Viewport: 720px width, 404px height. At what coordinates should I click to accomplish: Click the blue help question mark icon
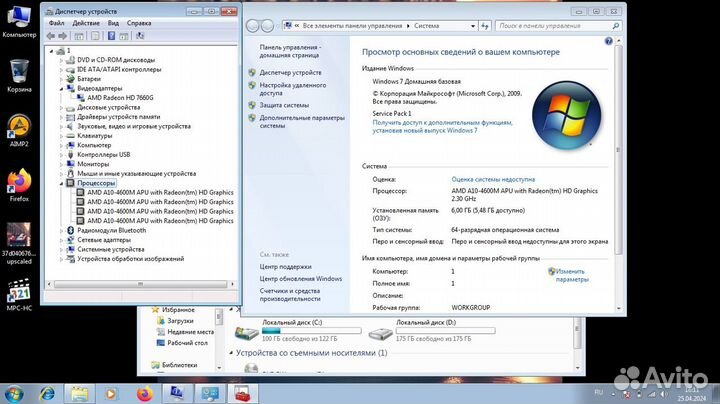[x=608, y=41]
